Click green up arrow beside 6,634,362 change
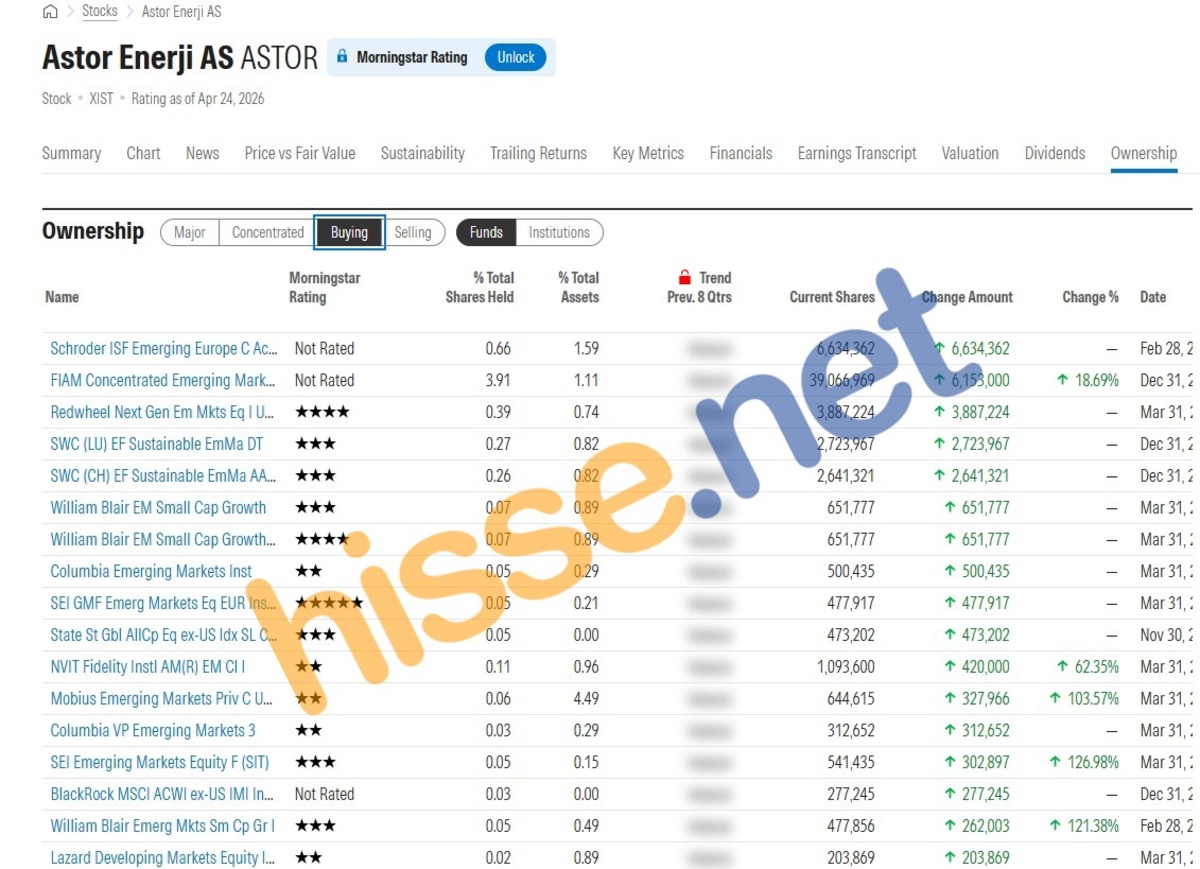The height and width of the screenshot is (869, 1200). point(939,348)
